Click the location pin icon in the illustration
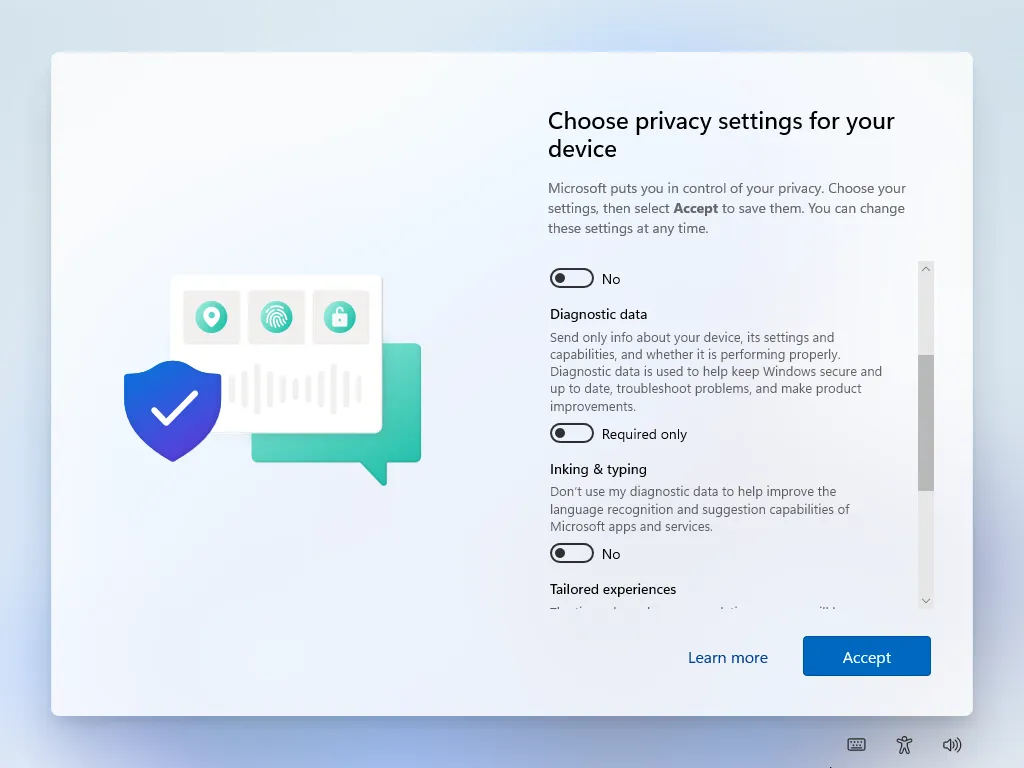 pos(210,317)
